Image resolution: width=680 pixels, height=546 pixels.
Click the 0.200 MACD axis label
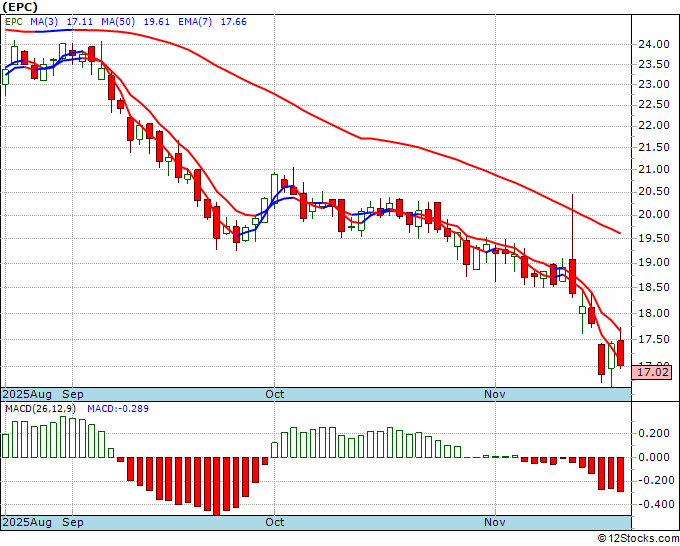point(654,433)
